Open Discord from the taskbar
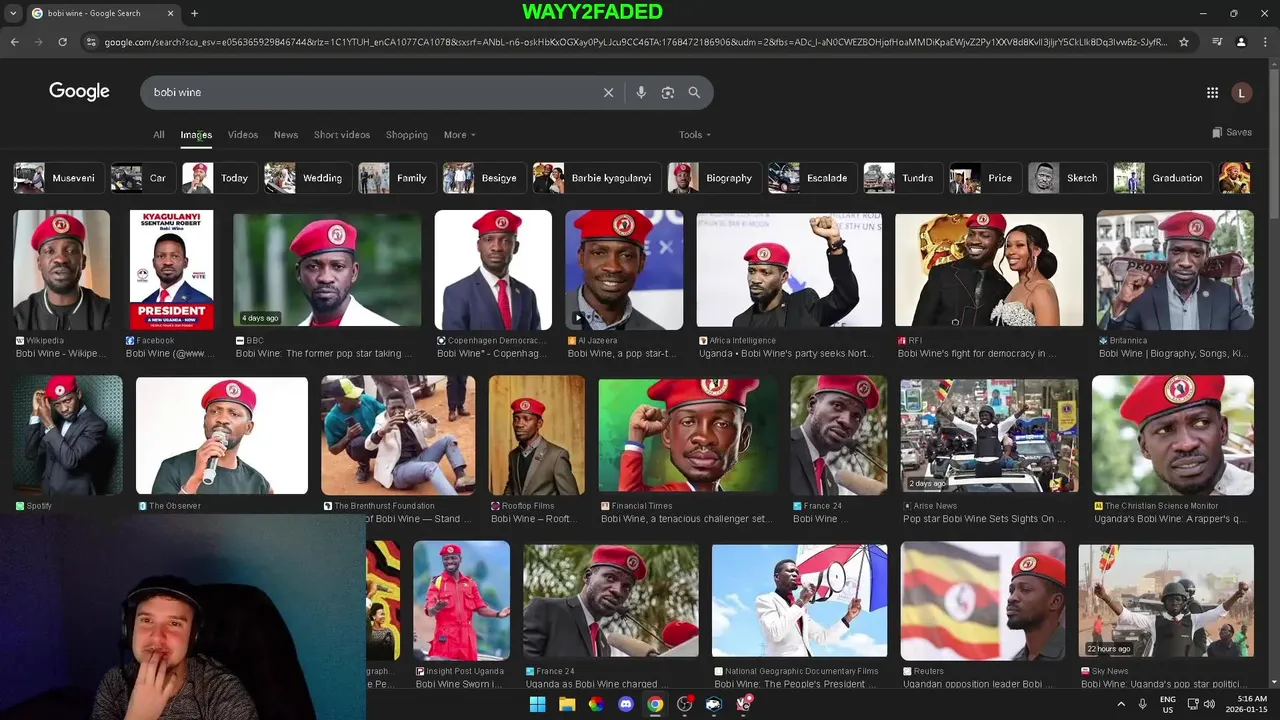The image size is (1280, 720). click(x=626, y=704)
